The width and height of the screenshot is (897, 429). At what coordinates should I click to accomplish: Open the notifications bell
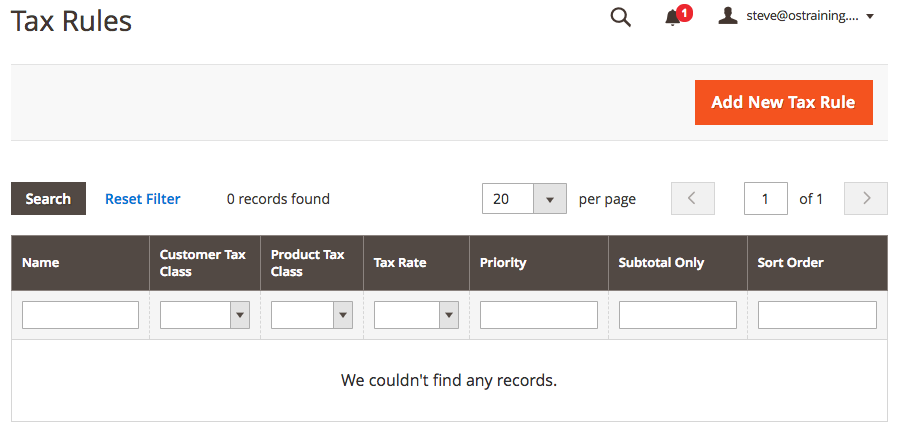click(673, 17)
